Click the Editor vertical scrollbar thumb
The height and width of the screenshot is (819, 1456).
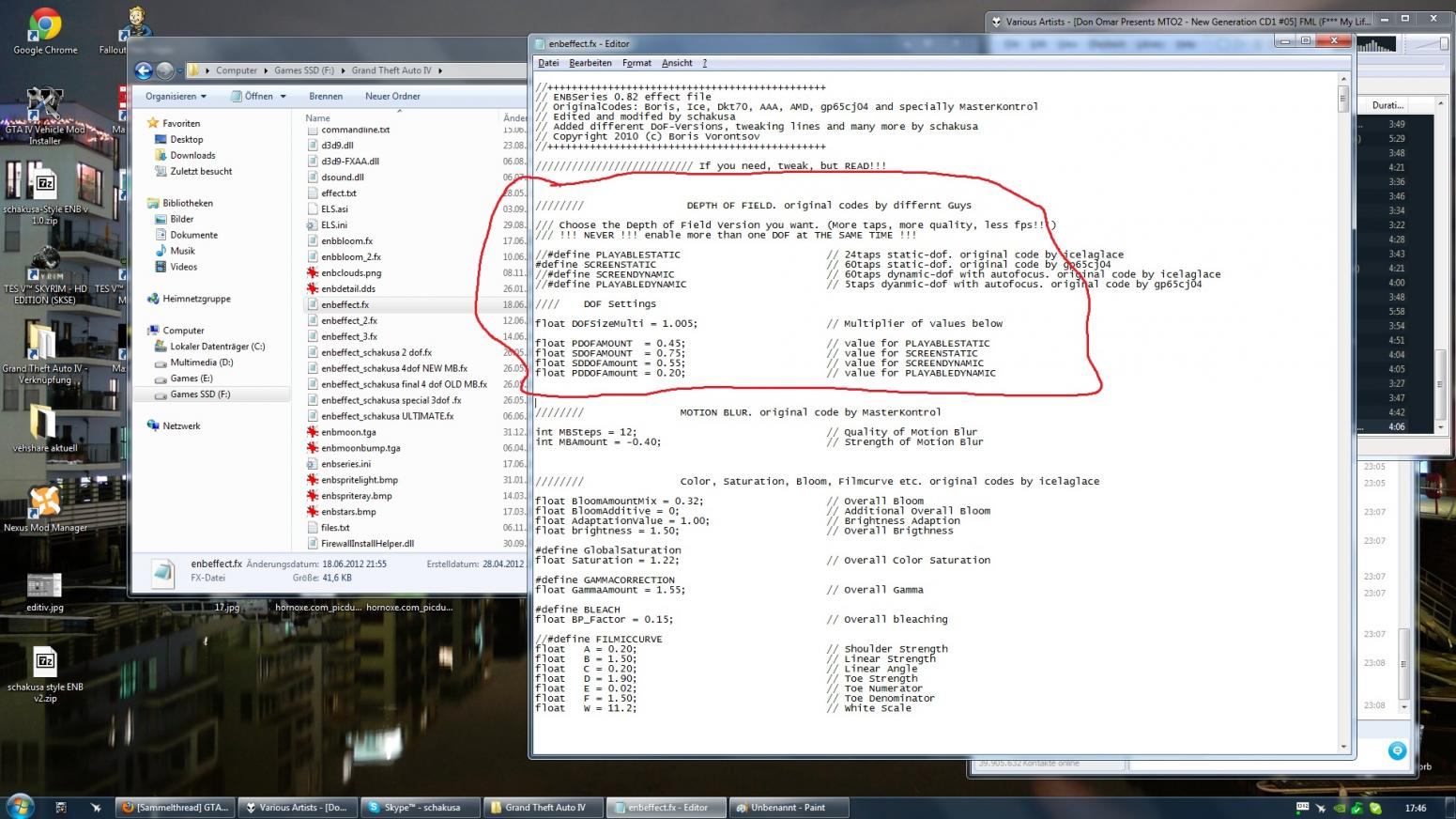1343,98
